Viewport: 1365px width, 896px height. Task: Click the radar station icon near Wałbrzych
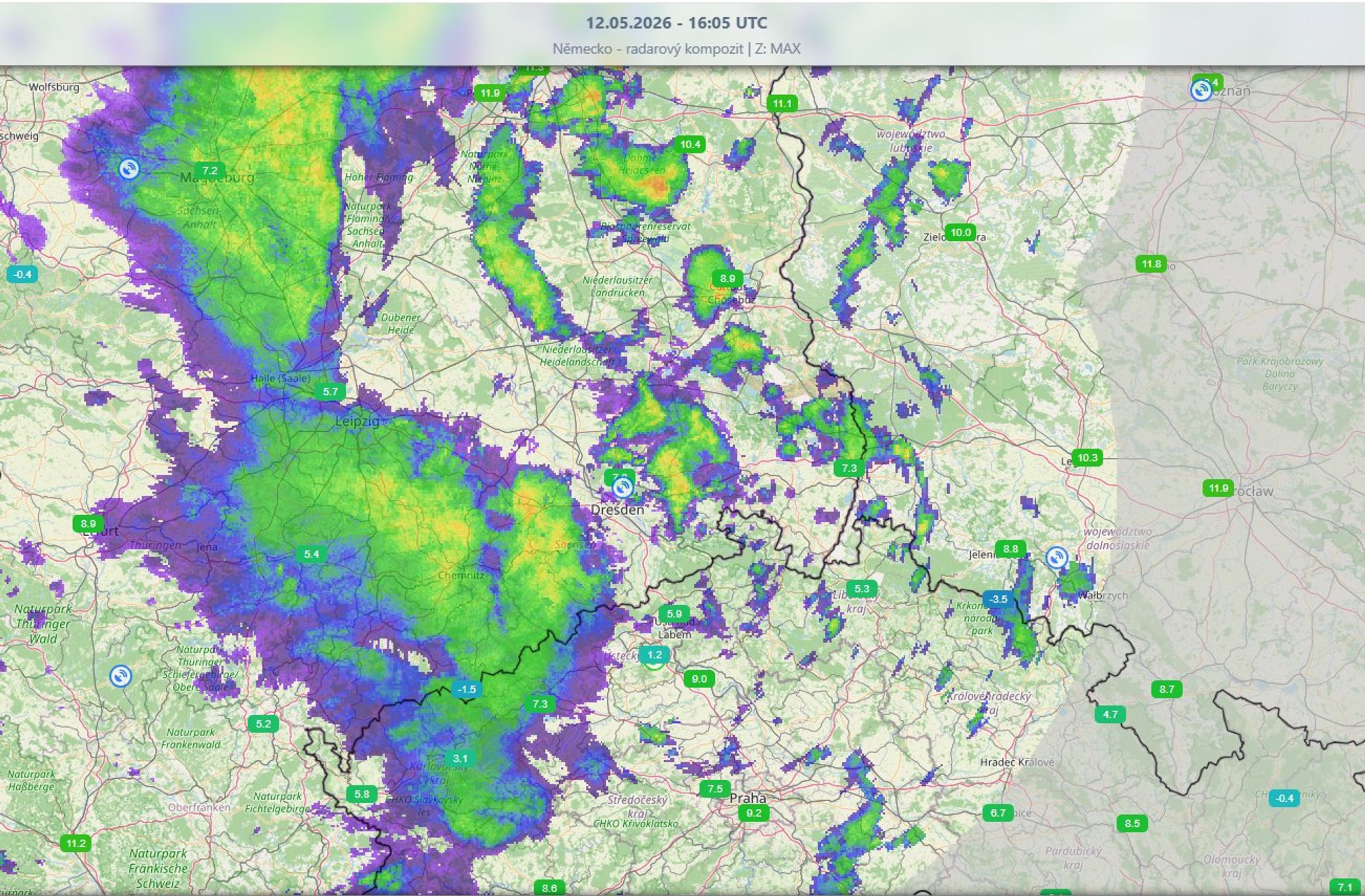click(1056, 558)
